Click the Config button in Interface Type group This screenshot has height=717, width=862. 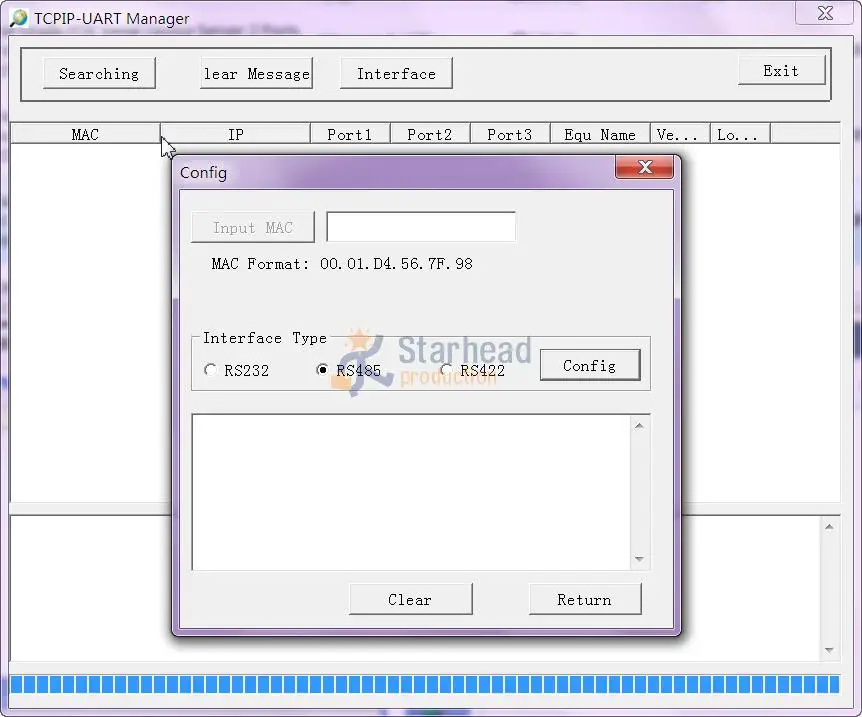590,365
